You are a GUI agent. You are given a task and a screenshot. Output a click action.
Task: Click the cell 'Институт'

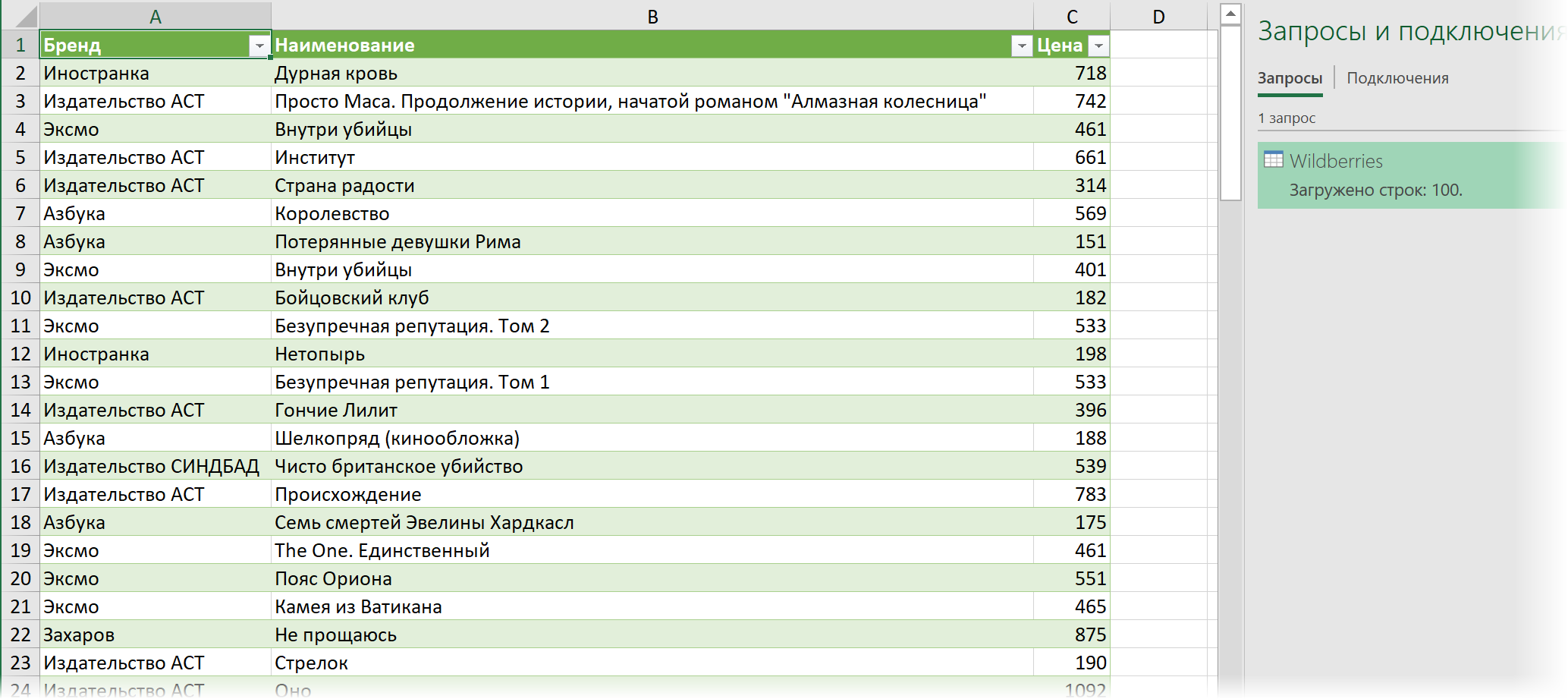[652, 157]
